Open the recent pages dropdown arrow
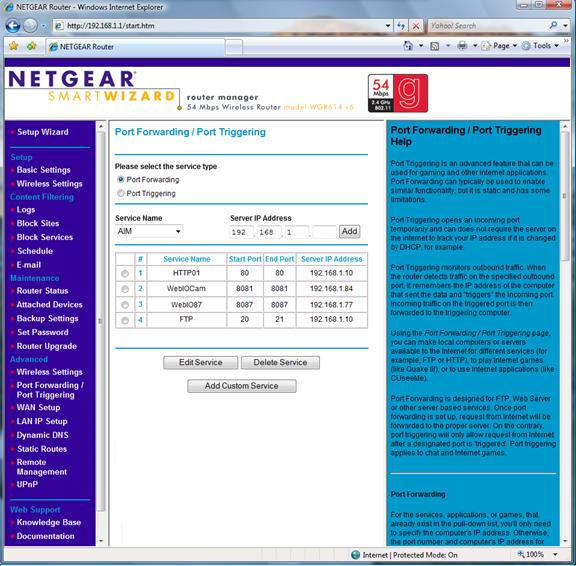This screenshot has width=576, height=566. [44, 26]
